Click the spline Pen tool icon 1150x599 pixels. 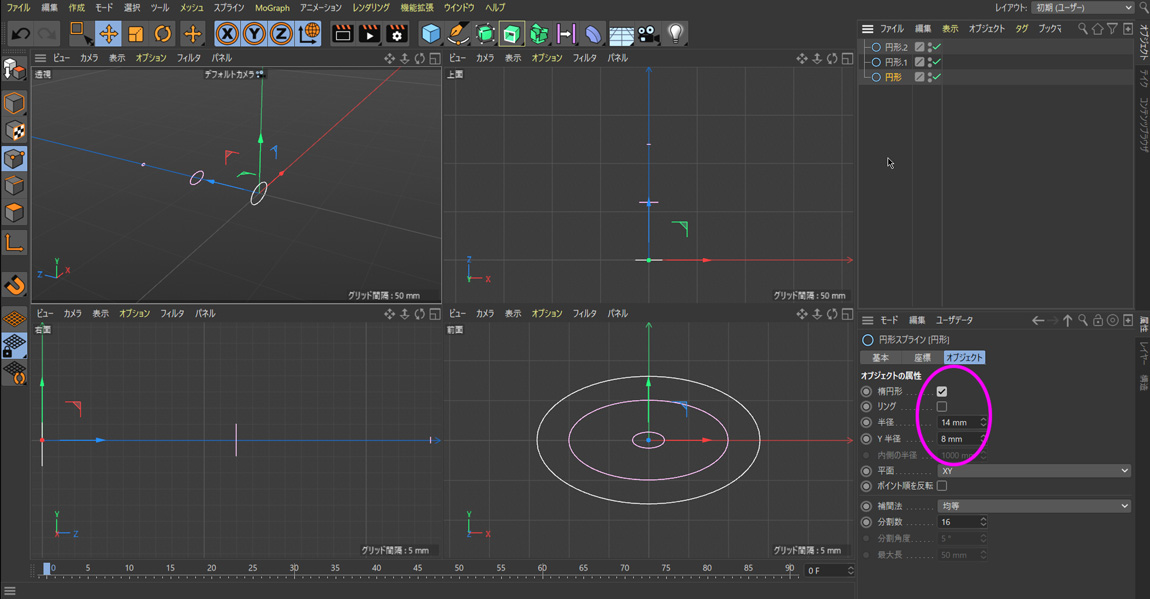[458, 34]
